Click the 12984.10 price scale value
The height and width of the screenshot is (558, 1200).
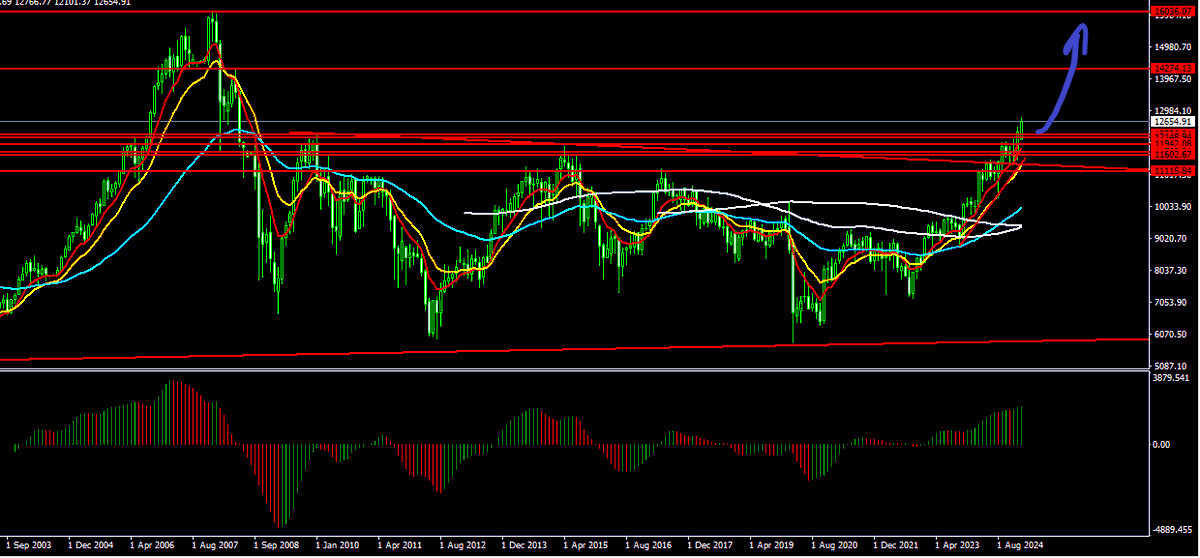tap(1172, 111)
